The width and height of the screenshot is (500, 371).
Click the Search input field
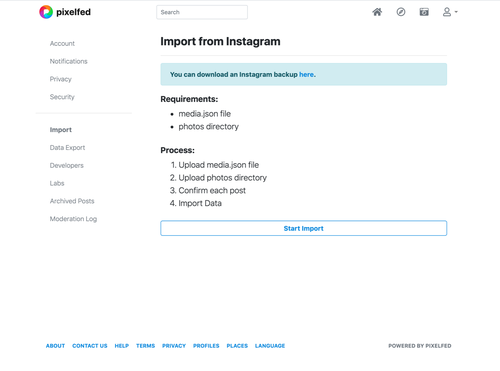point(202,12)
